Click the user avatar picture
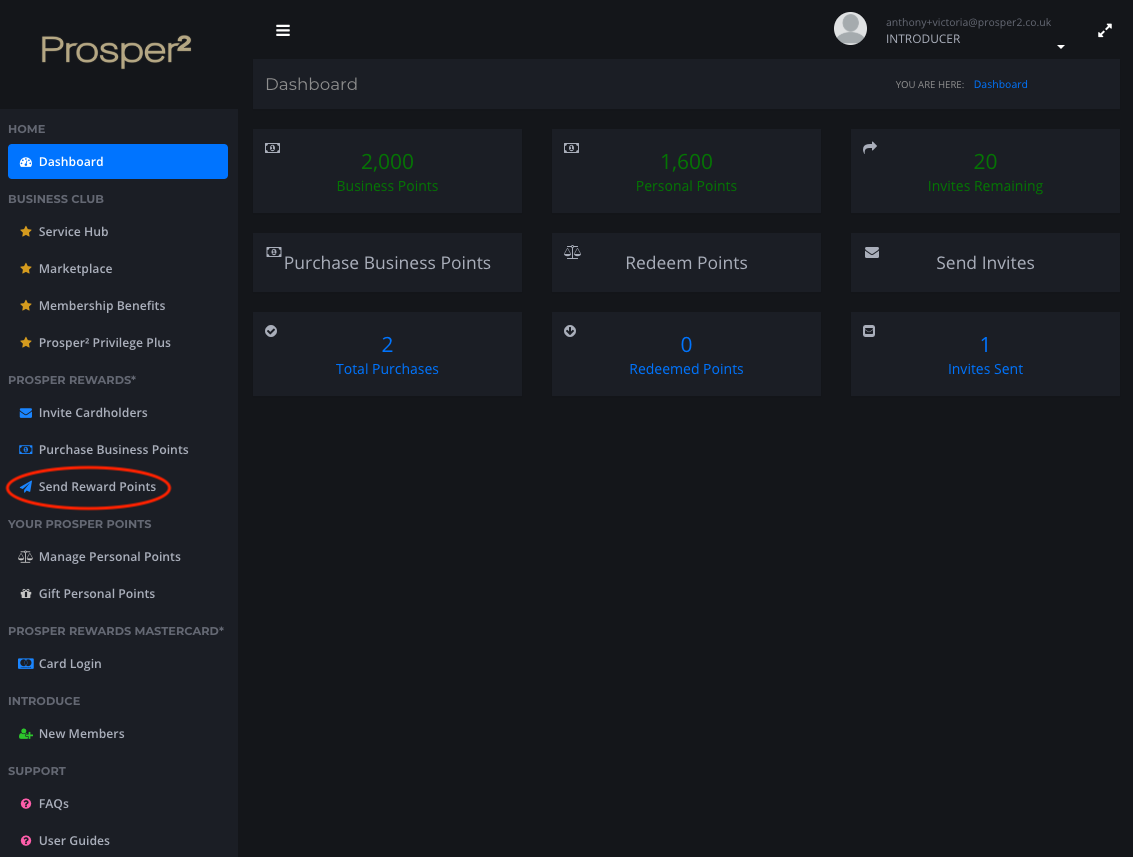 850,29
